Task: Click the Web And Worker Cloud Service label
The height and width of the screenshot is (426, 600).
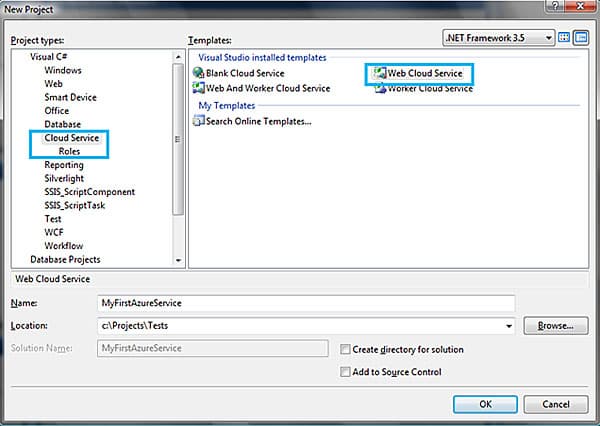Action: click(x=268, y=88)
